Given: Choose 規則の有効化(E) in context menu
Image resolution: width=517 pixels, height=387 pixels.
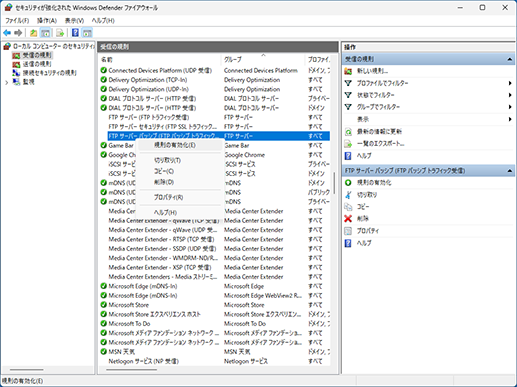Looking at the screenshot, I should tap(179, 145).
